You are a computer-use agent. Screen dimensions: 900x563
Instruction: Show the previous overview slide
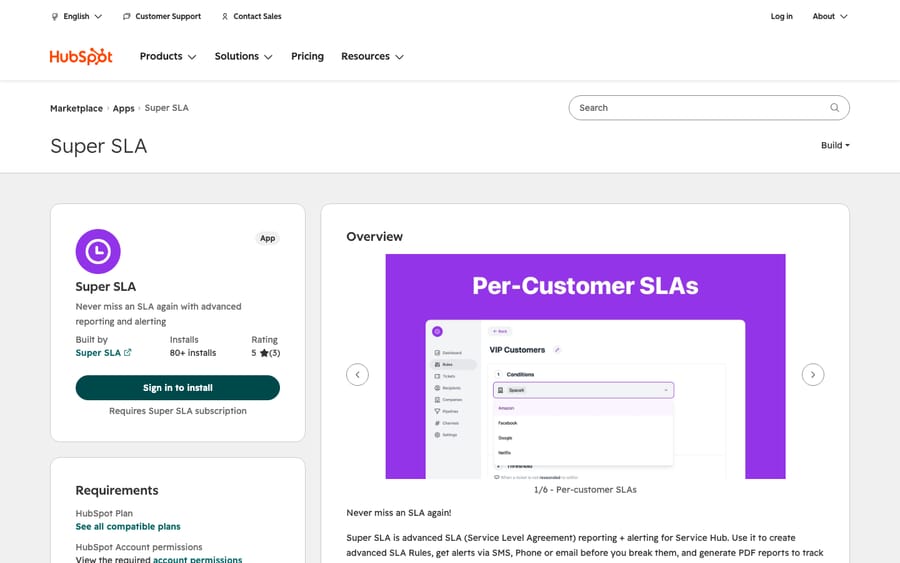(x=357, y=375)
